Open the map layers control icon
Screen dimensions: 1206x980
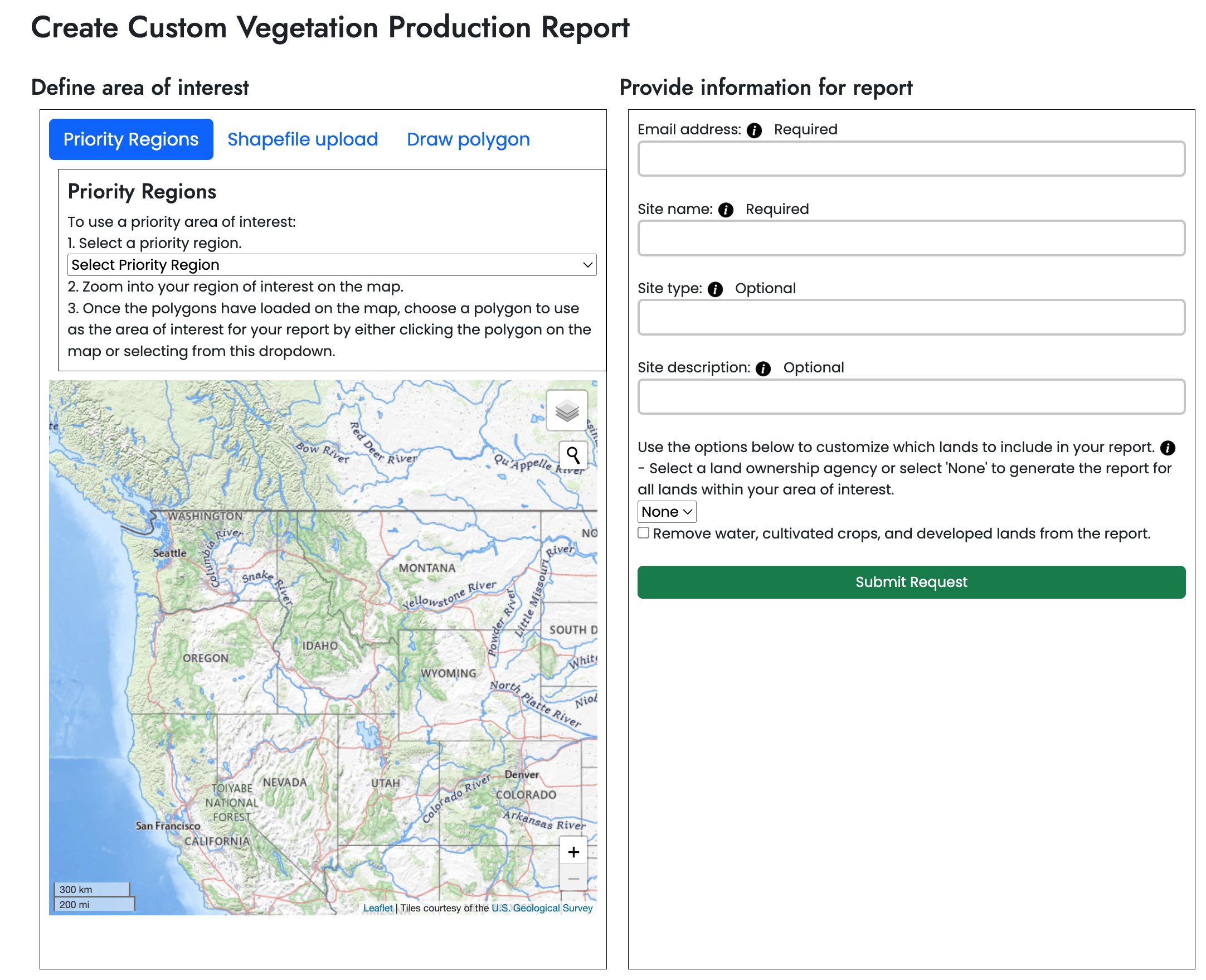tap(567, 410)
